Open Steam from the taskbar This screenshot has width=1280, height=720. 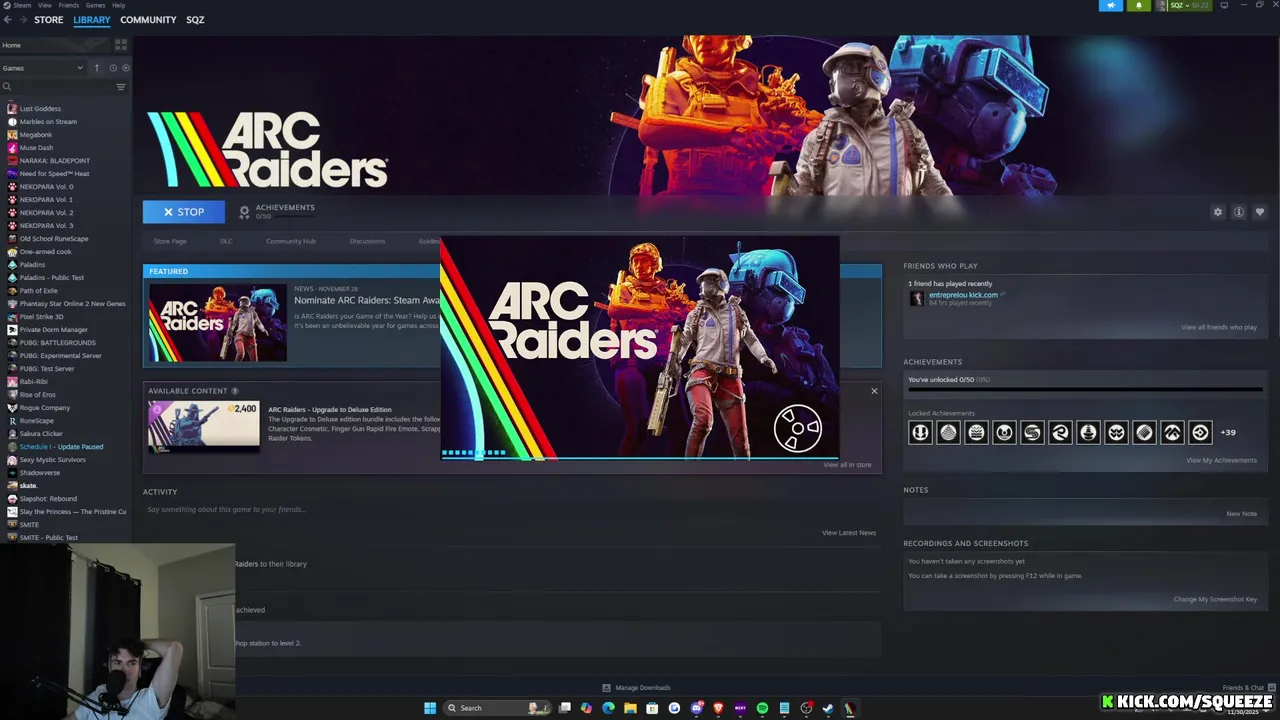tap(828, 708)
